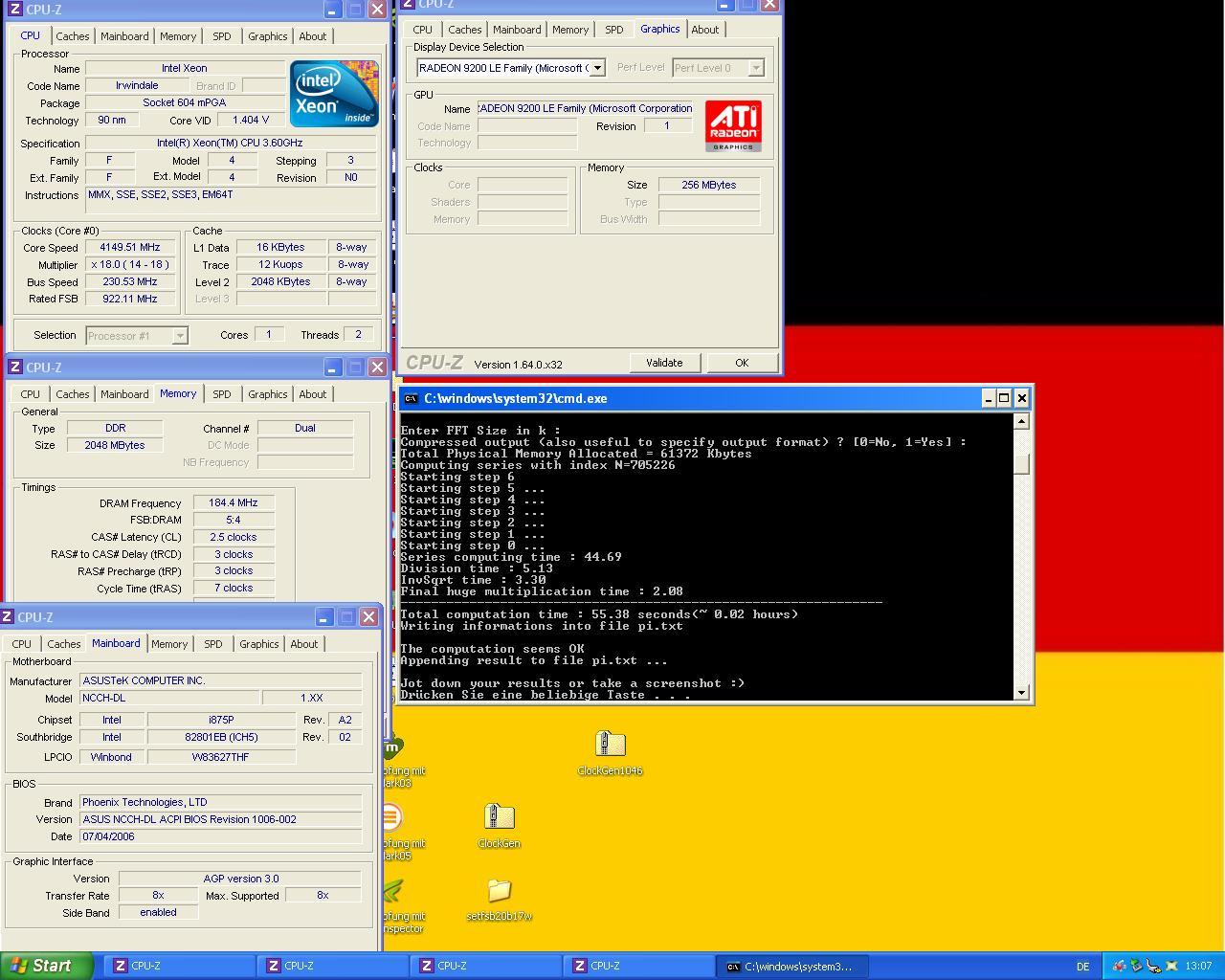1225x980 pixels.
Task: Open SPD tab in the Processor CPU-Z window
Action: point(221,36)
